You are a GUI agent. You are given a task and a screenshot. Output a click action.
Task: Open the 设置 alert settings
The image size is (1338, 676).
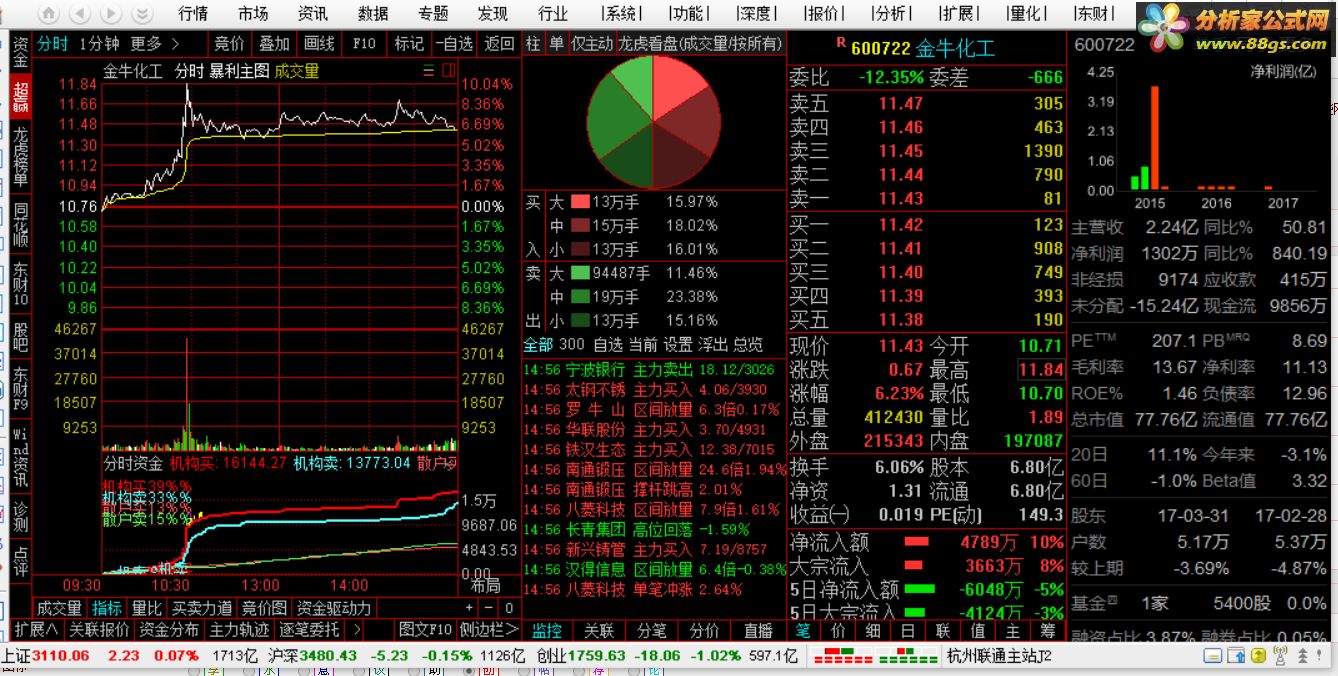679,344
